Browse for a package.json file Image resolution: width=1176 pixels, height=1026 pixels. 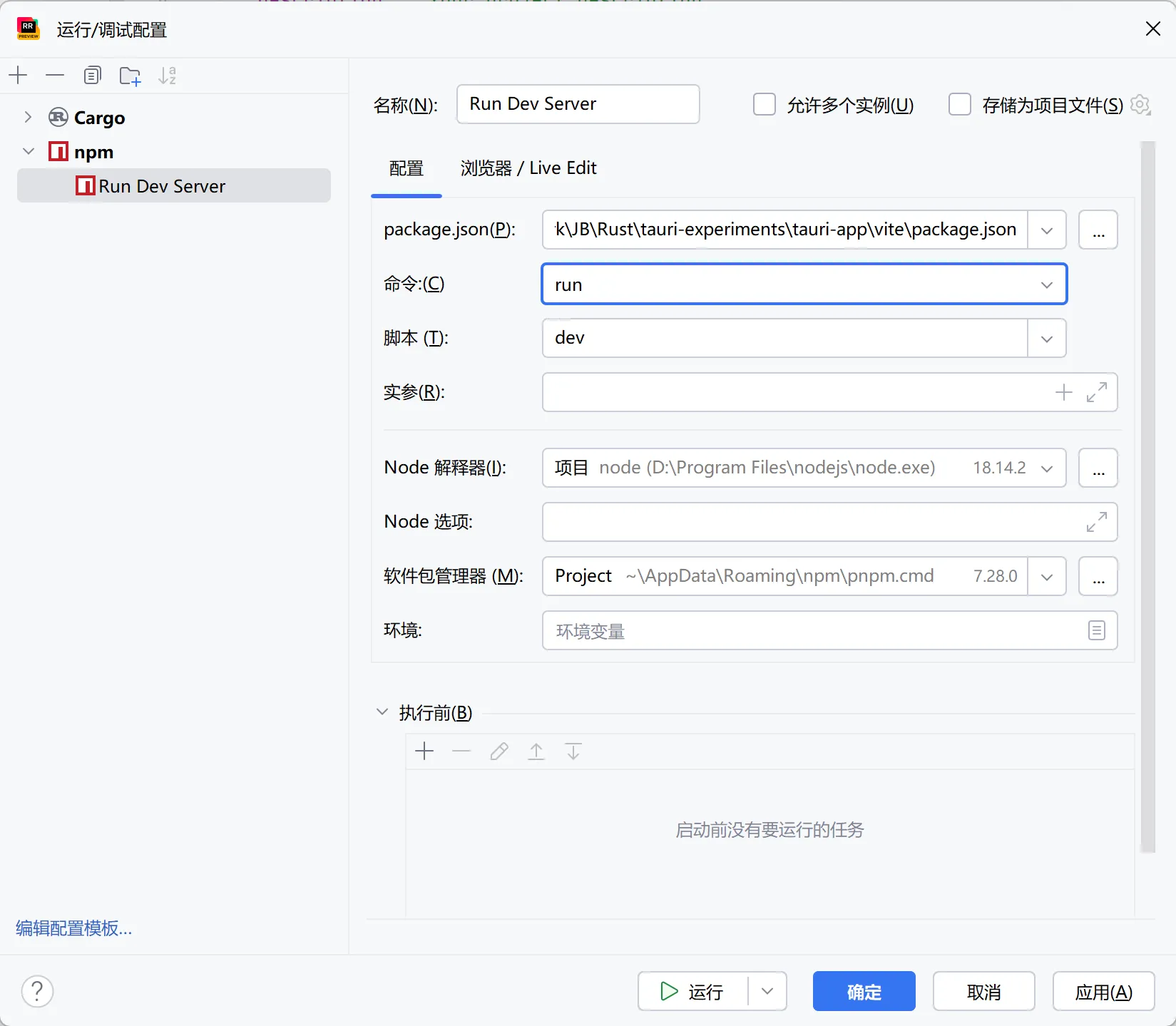click(1098, 230)
